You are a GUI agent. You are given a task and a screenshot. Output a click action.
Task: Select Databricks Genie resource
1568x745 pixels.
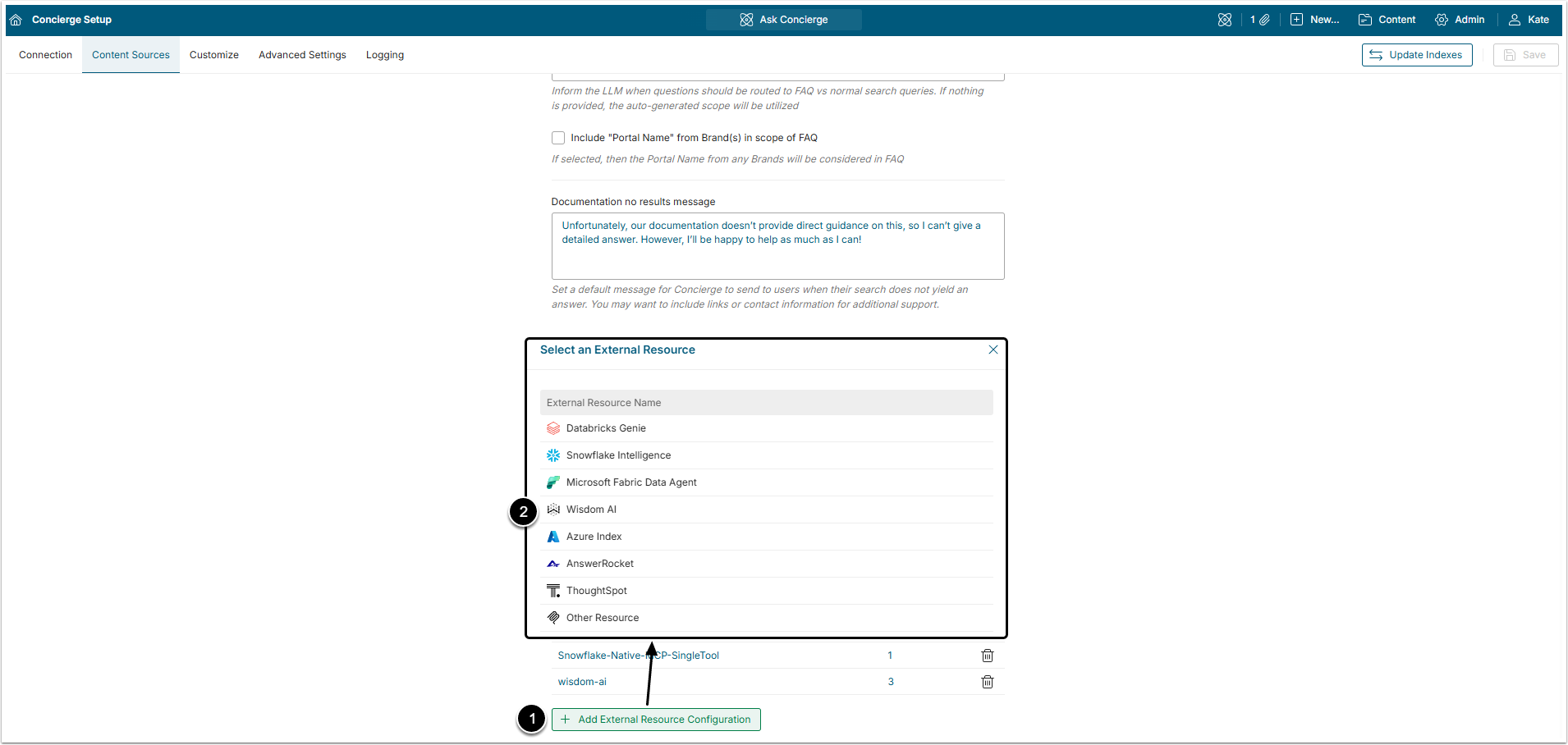[x=606, y=428]
